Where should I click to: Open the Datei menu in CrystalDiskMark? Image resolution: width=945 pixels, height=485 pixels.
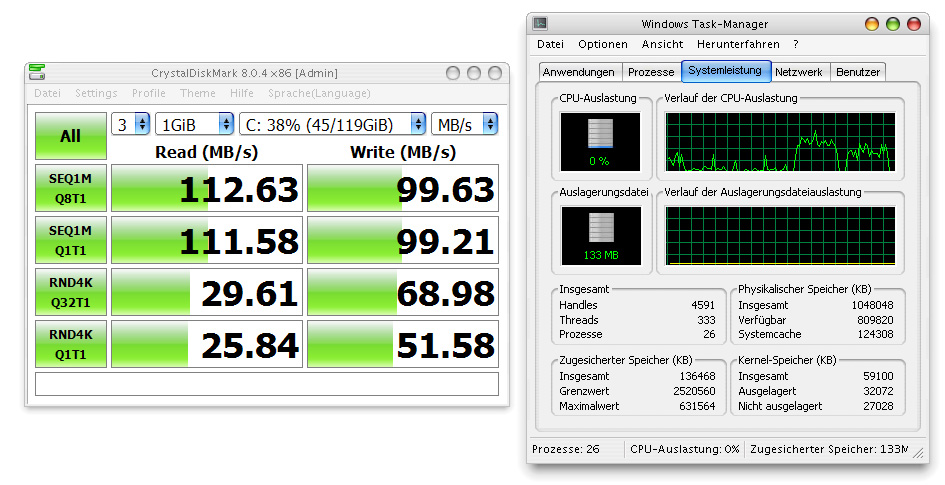tap(47, 93)
